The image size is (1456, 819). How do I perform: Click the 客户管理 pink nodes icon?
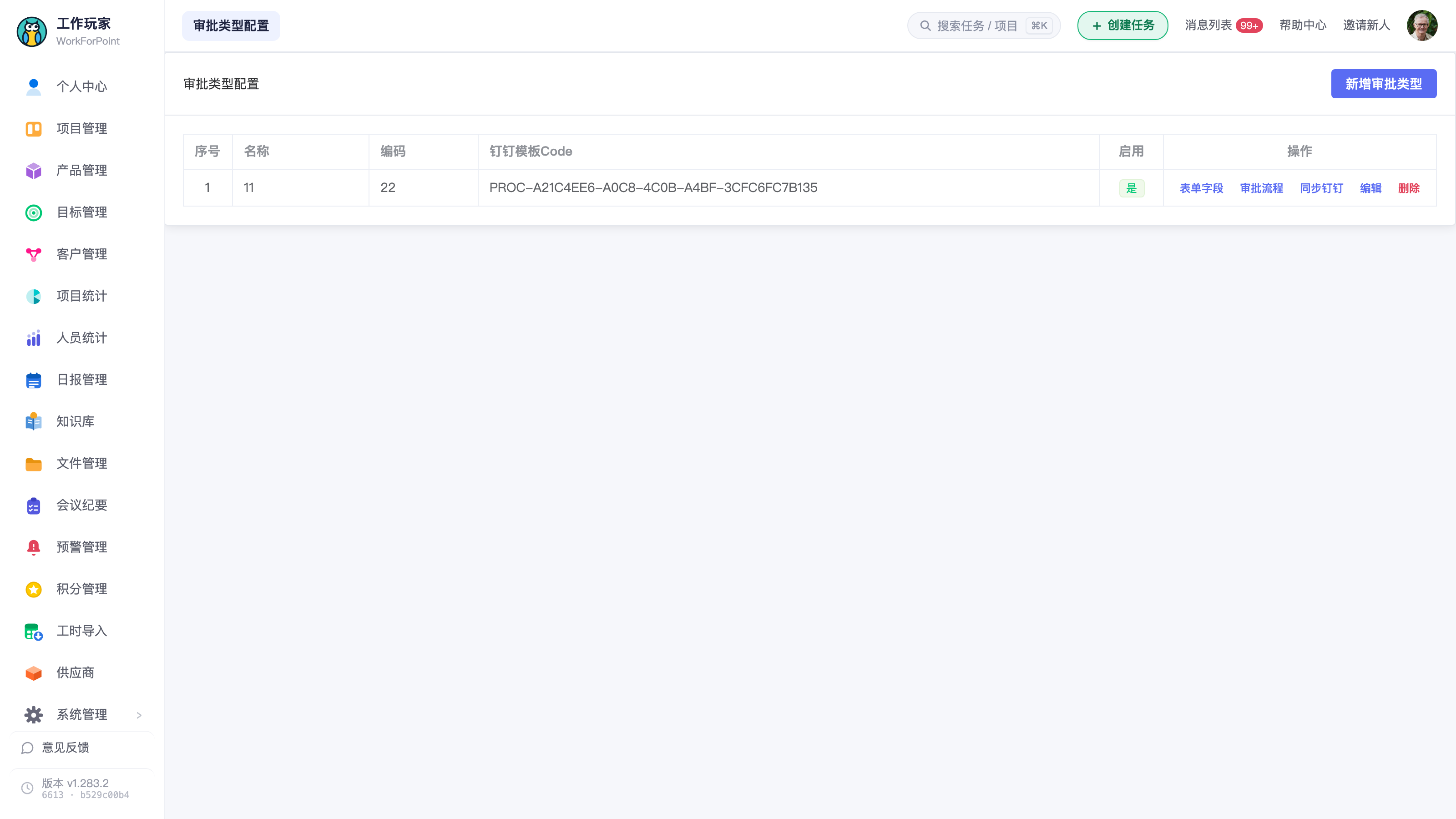coord(33,254)
